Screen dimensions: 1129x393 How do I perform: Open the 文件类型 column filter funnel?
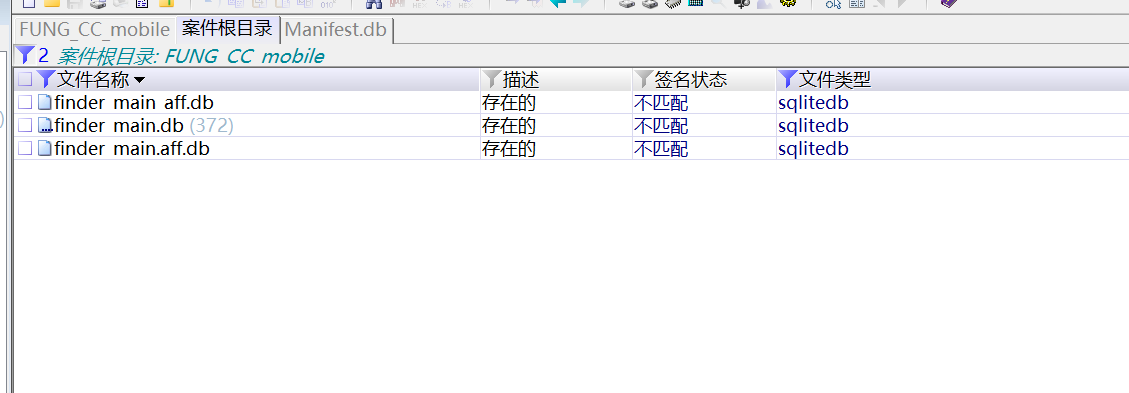coord(788,79)
